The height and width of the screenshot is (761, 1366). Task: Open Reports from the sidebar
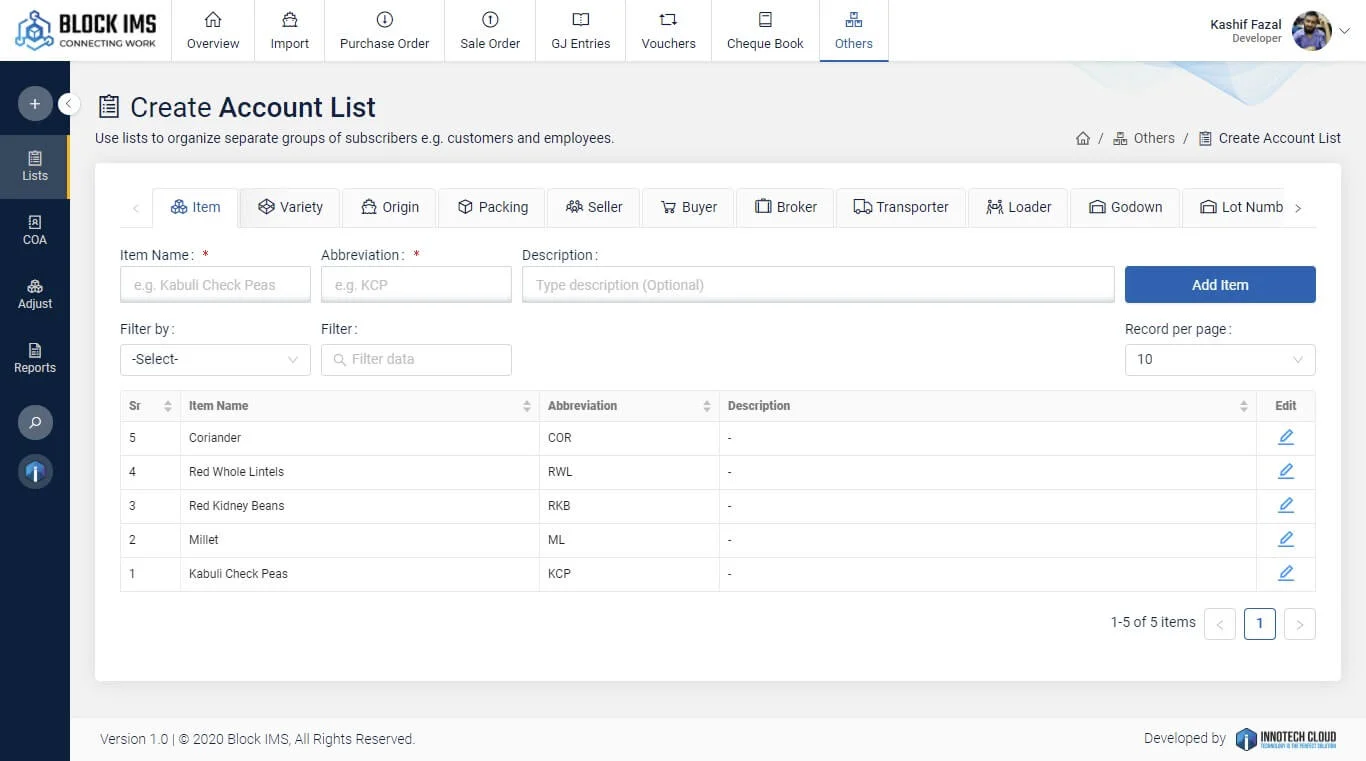pyautogui.click(x=34, y=358)
